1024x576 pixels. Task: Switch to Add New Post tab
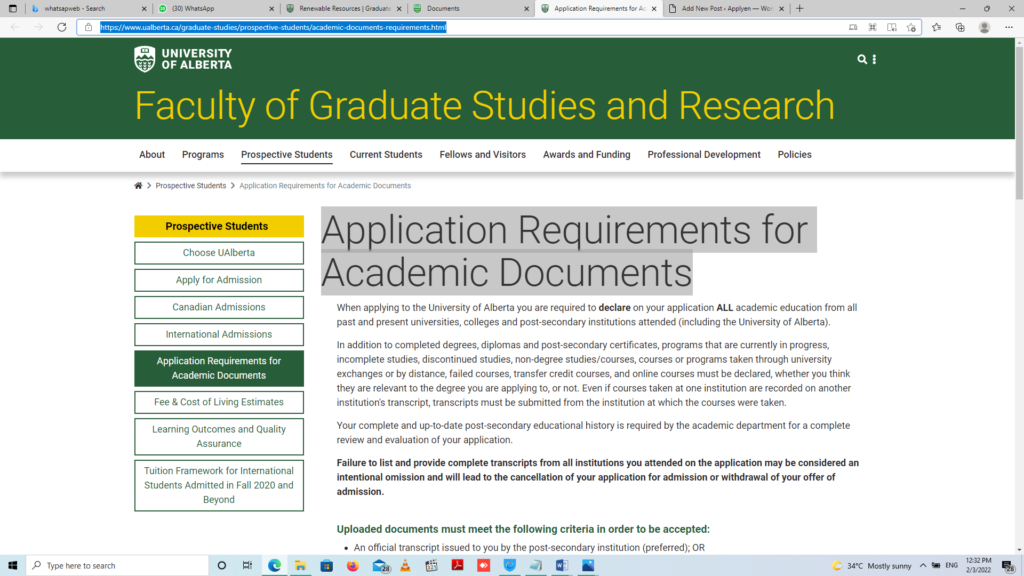click(x=726, y=8)
